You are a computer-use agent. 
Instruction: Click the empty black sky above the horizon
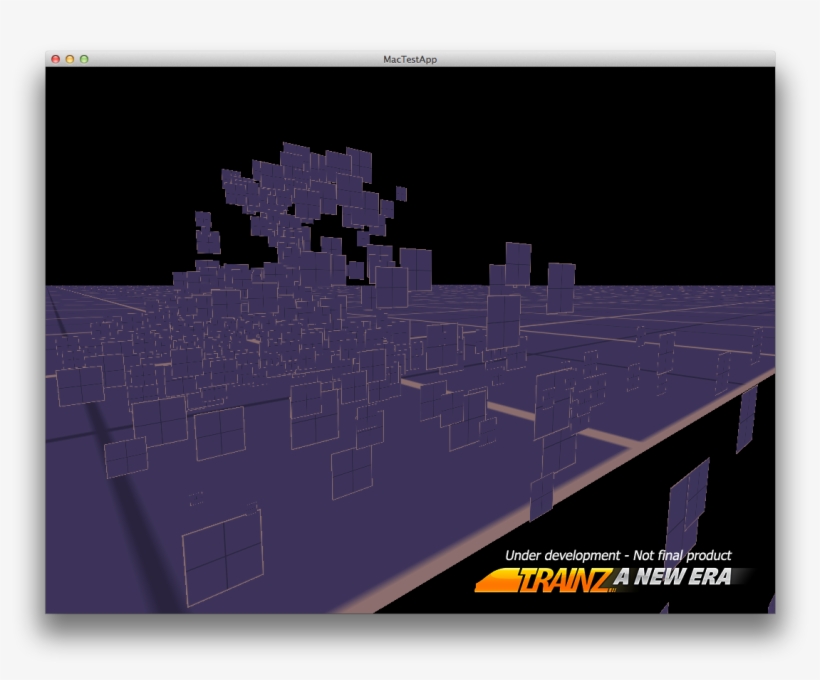(600, 150)
